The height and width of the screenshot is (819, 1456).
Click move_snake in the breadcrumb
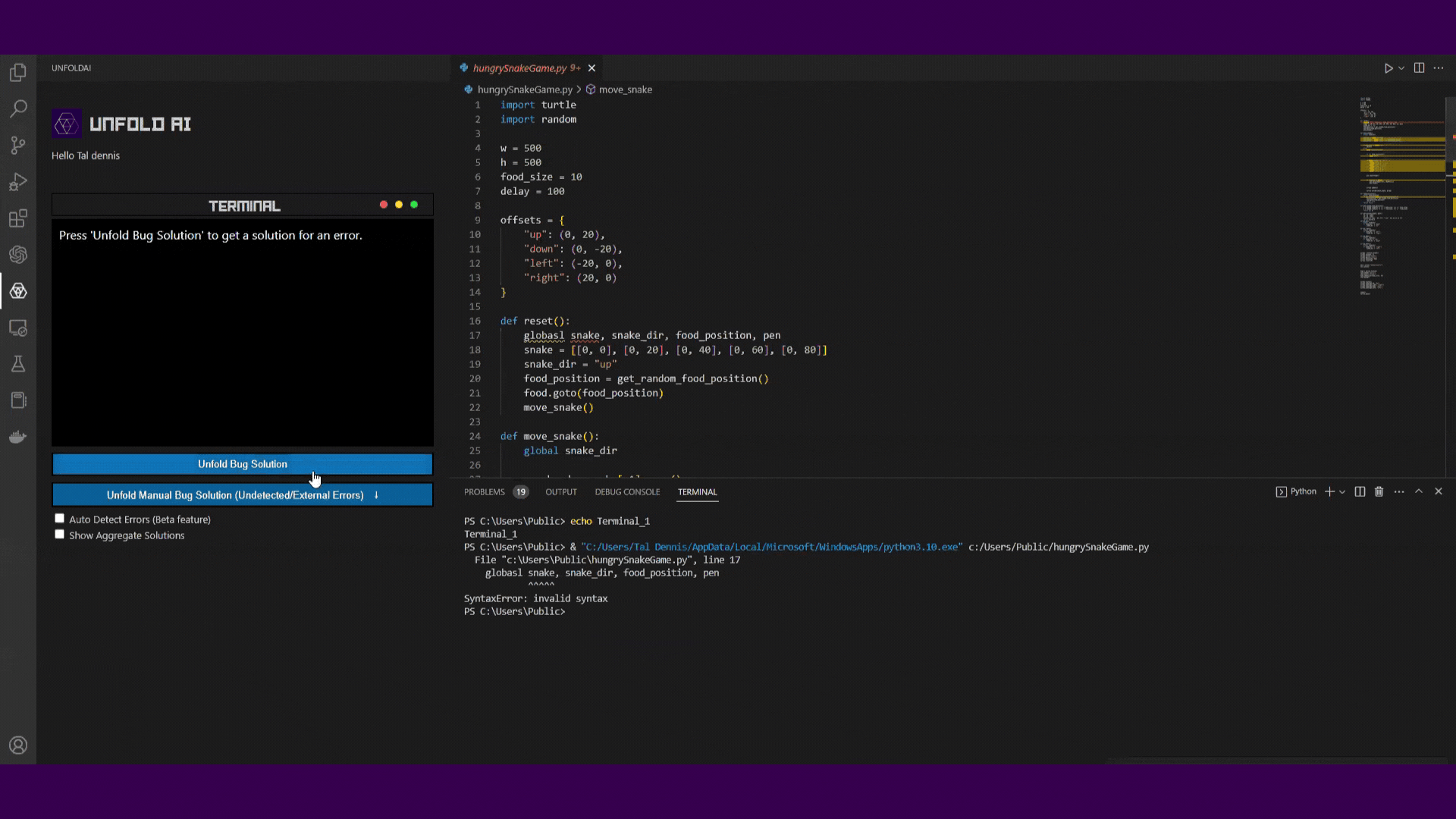click(x=625, y=89)
